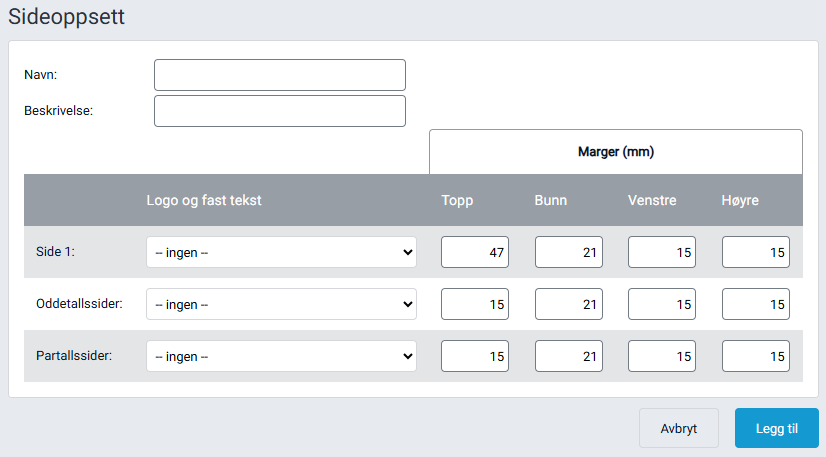Select Oddetallssider Høyre margin field
The height and width of the screenshot is (457, 826).
point(755,304)
